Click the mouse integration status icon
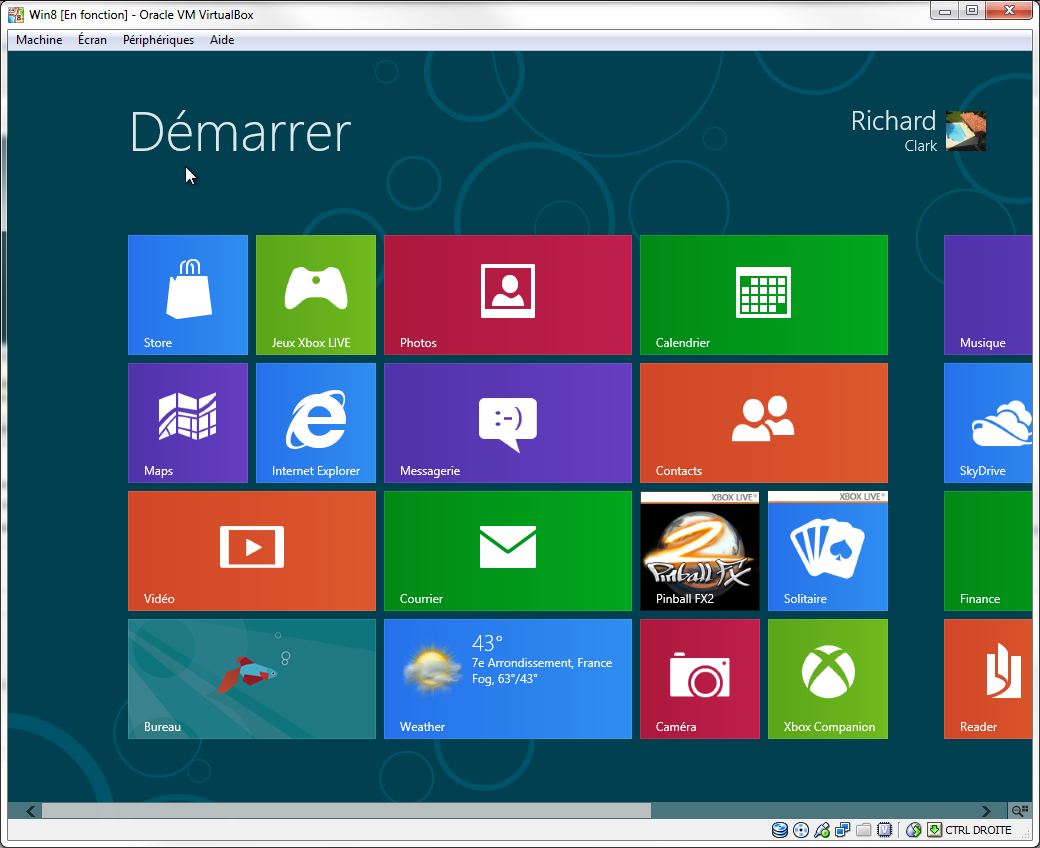The image size is (1040, 848). pyautogui.click(x=914, y=830)
